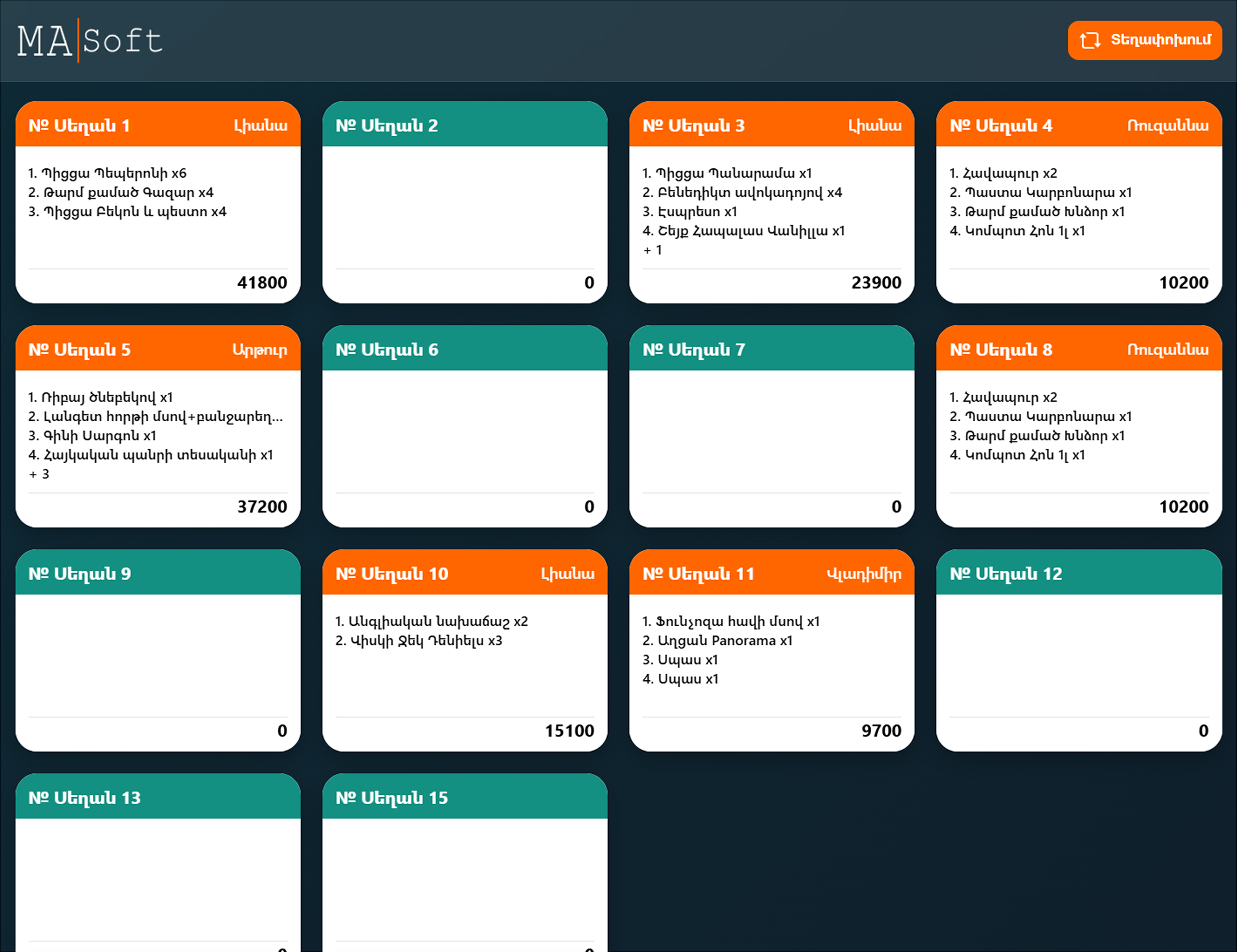This screenshot has width=1237, height=952.
Task: Click item Աղցան Panorama x1
Action: pos(718,641)
